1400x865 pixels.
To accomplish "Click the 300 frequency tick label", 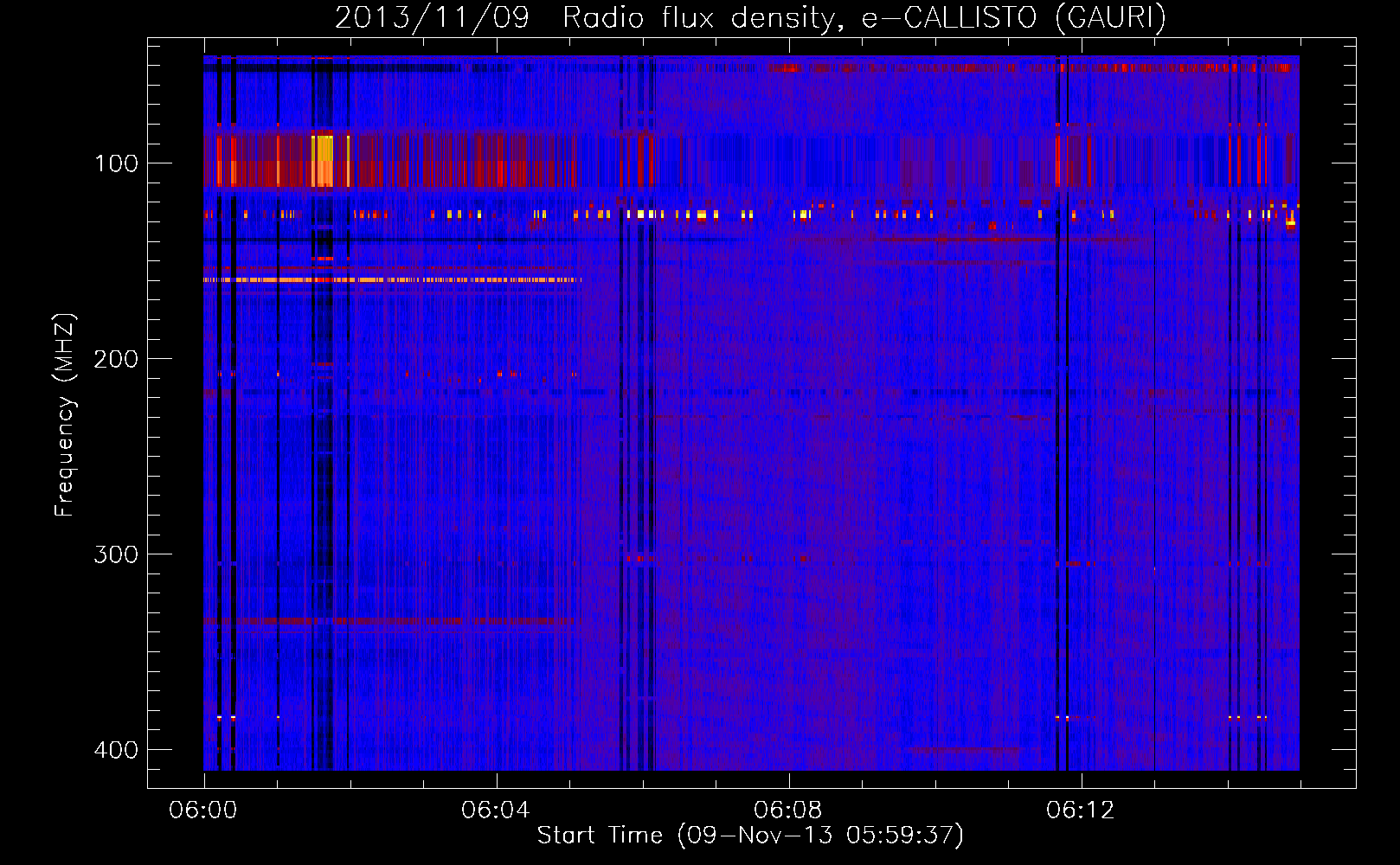I will click(x=116, y=554).
